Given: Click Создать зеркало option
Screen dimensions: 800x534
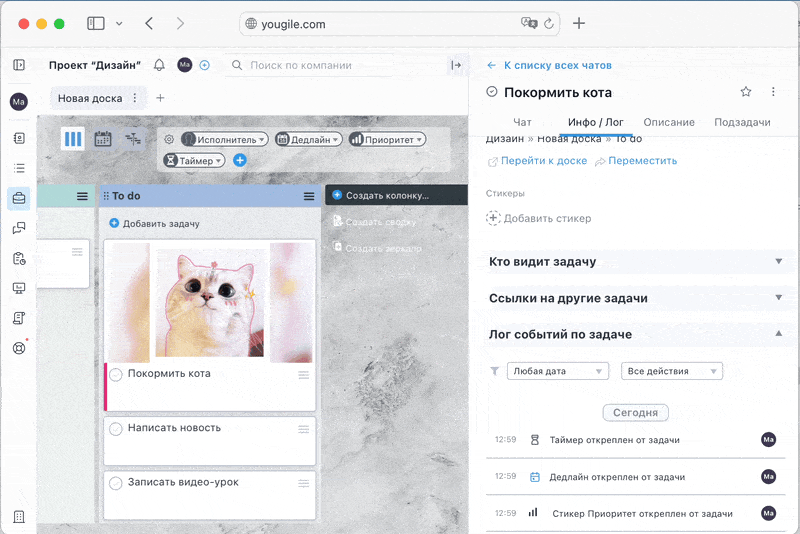Looking at the screenshot, I should (378, 248).
